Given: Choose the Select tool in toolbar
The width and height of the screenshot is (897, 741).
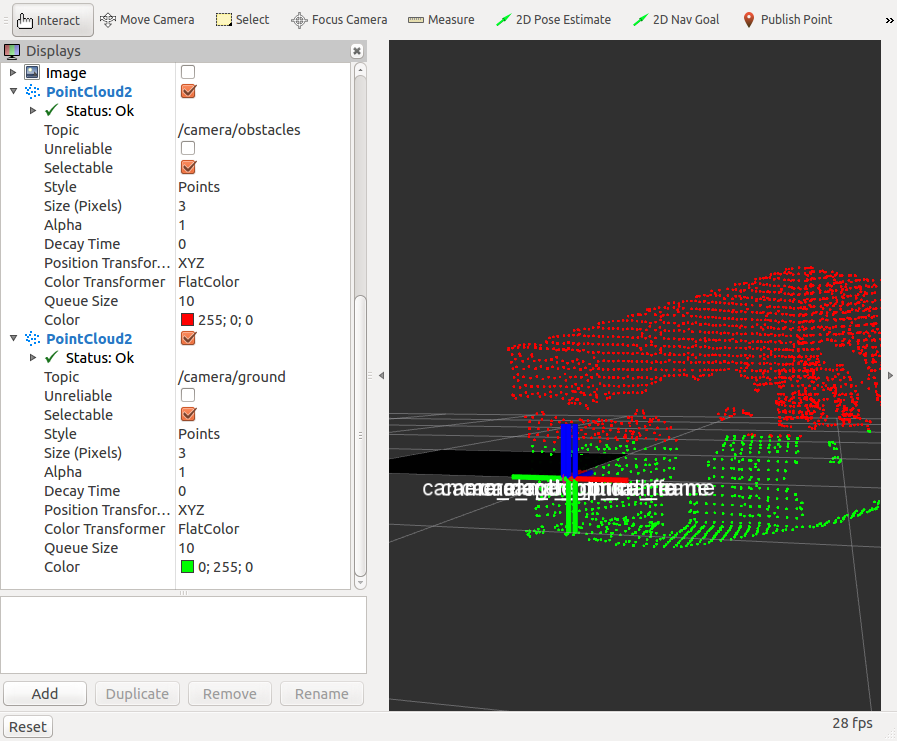Looking at the screenshot, I should [x=243, y=20].
